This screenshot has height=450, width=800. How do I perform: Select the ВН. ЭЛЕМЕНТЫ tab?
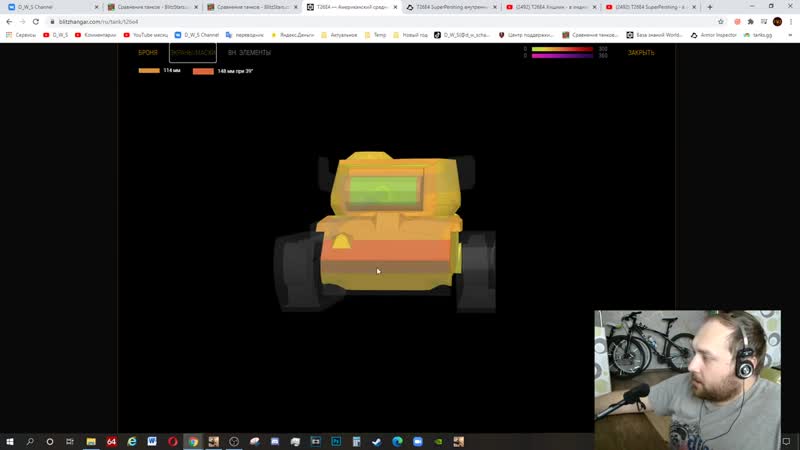point(249,52)
